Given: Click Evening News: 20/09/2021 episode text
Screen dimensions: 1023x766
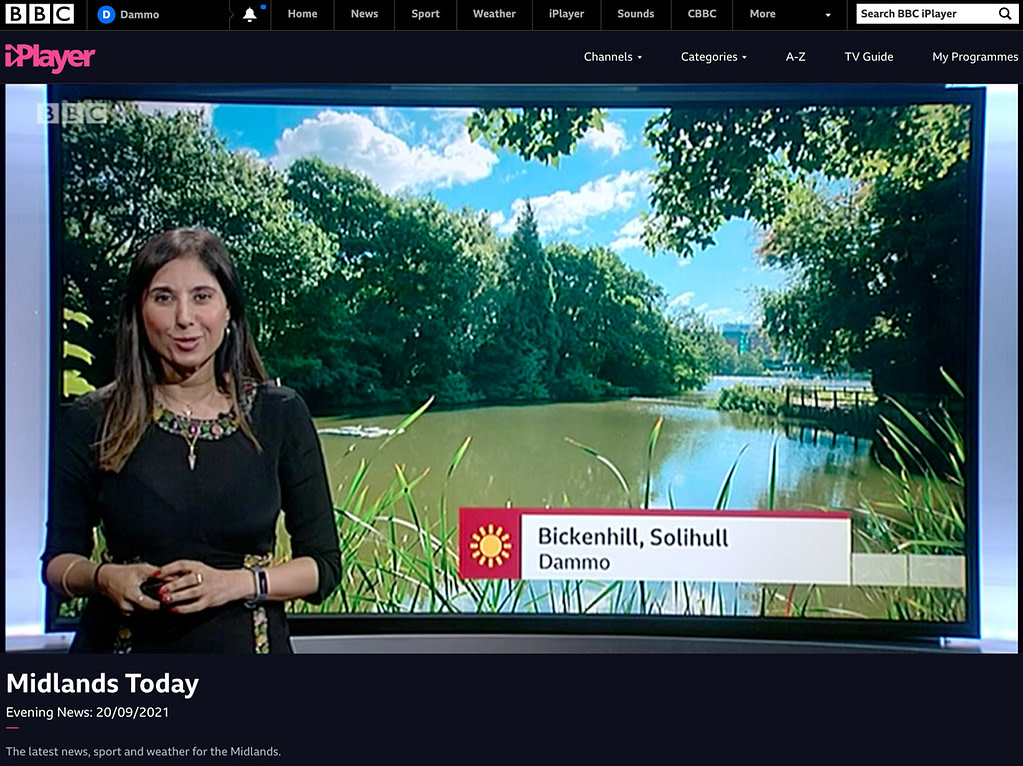Looking at the screenshot, I should click(87, 712).
